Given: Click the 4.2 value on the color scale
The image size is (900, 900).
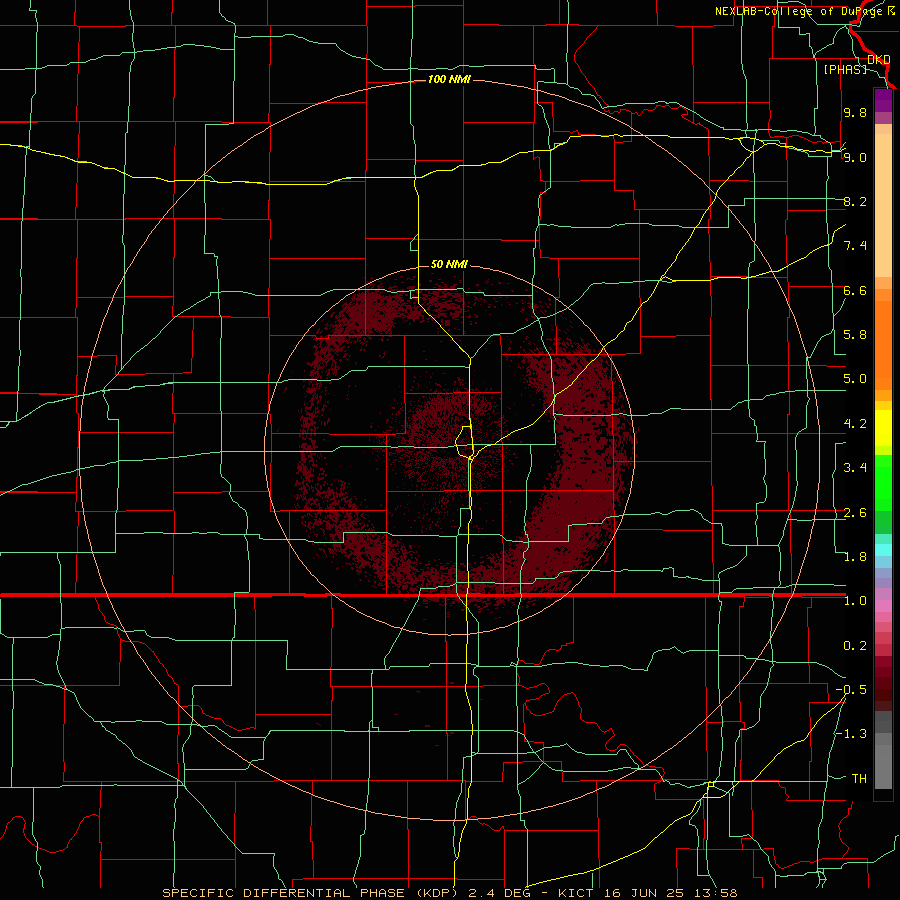Looking at the screenshot, I should click(x=855, y=424).
